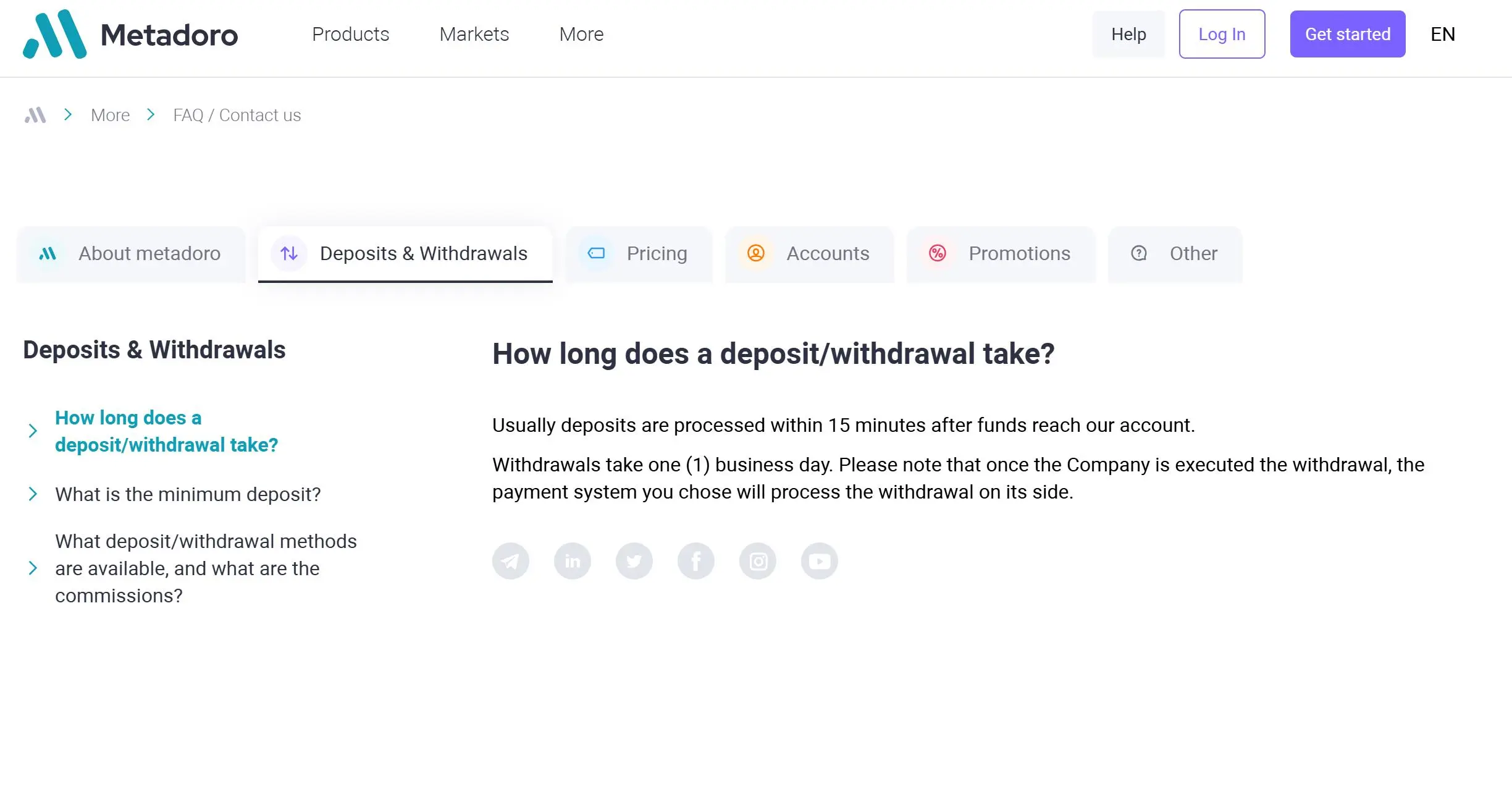The image size is (1512, 792).
Task: Switch to the Accounts tab
Action: pos(809,254)
